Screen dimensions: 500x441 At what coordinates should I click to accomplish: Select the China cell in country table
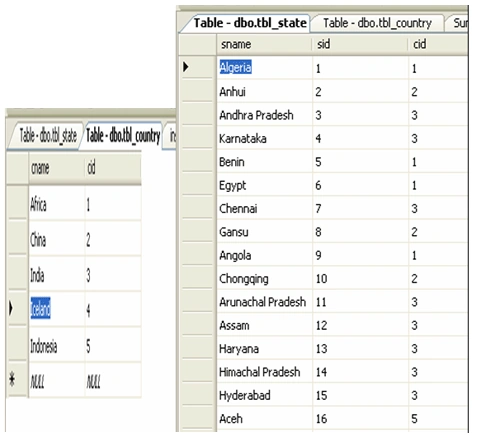coord(56,239)
